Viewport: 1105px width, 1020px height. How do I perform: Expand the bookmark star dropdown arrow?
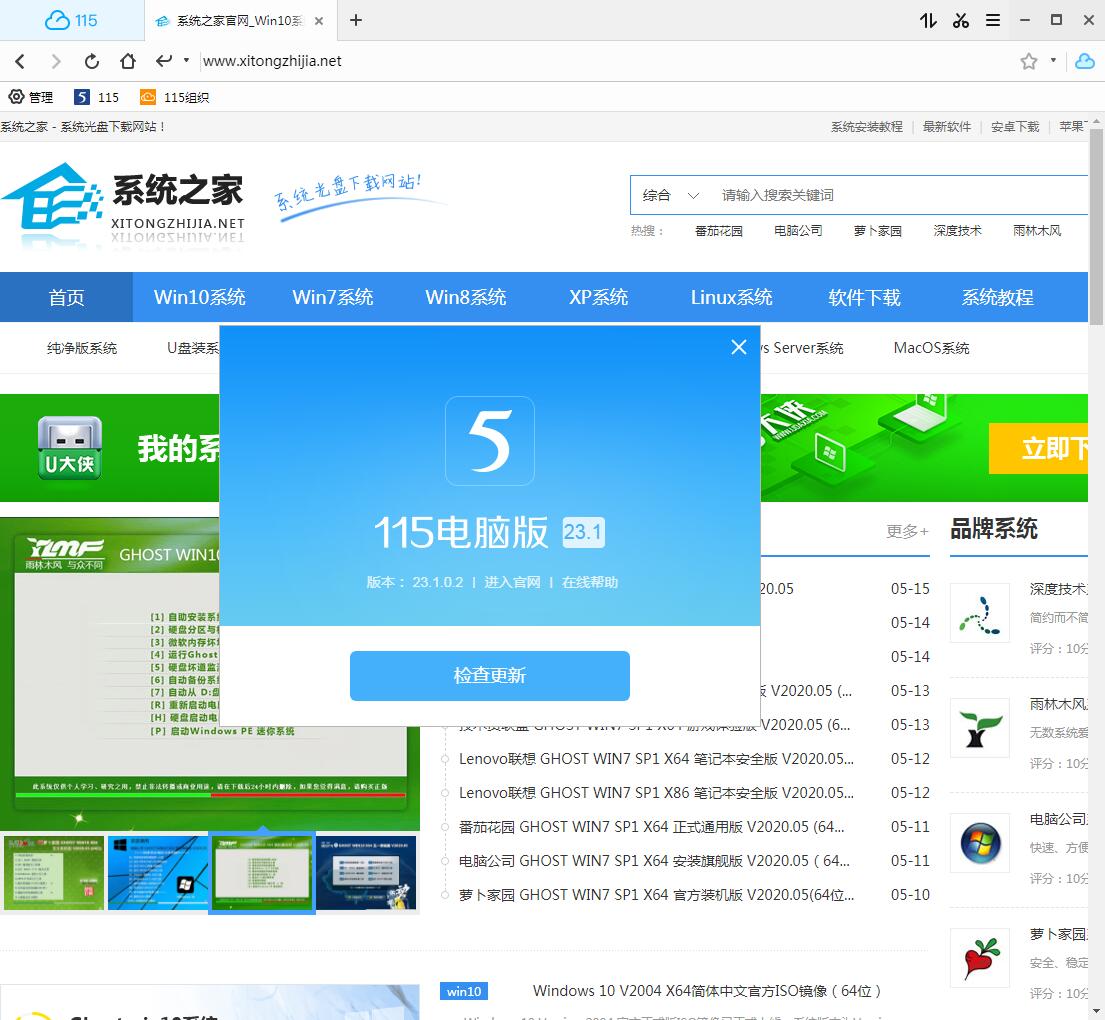click(1053, 61)
